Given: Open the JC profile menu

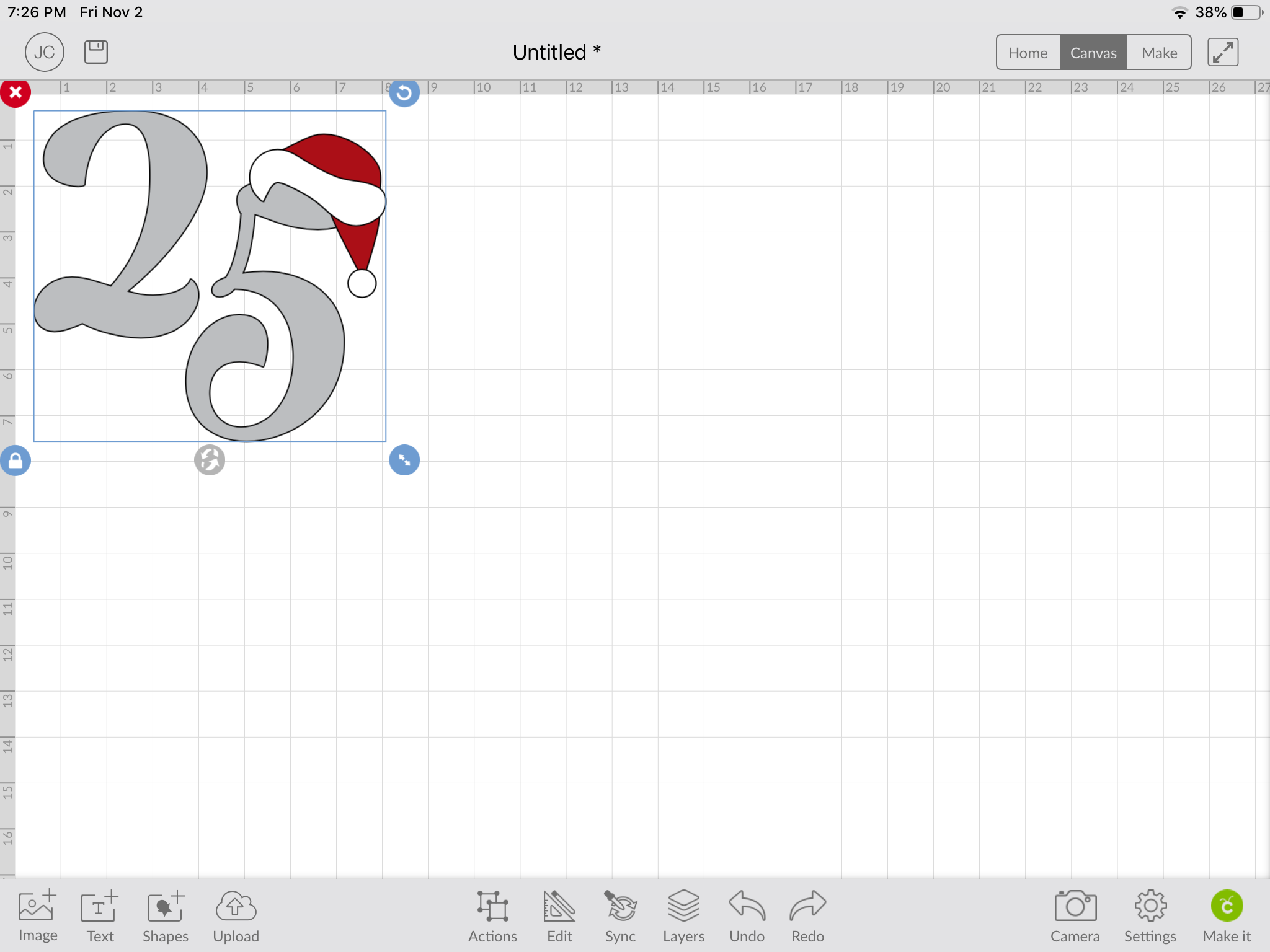Looking at the screenshot, I should (45, 52).
